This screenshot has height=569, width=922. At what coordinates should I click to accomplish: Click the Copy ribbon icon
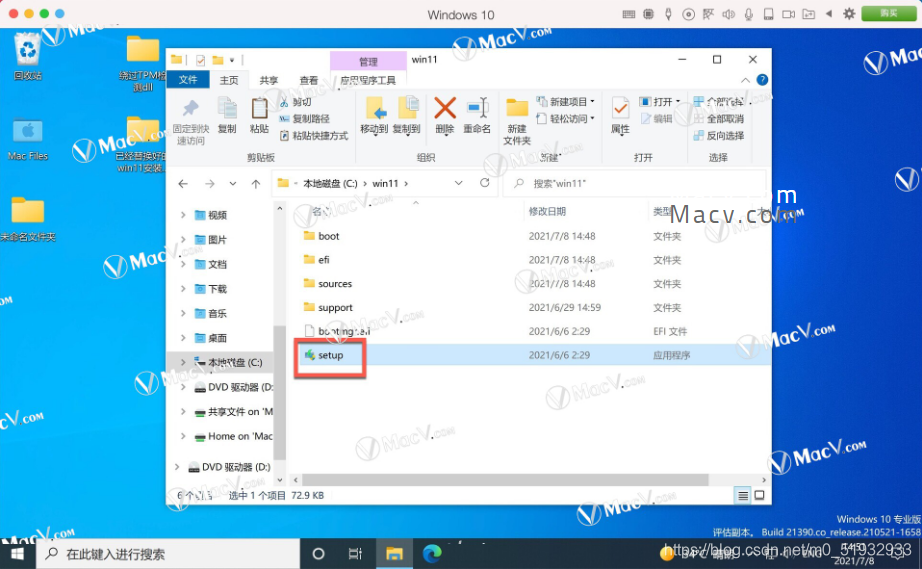[227, 116]
